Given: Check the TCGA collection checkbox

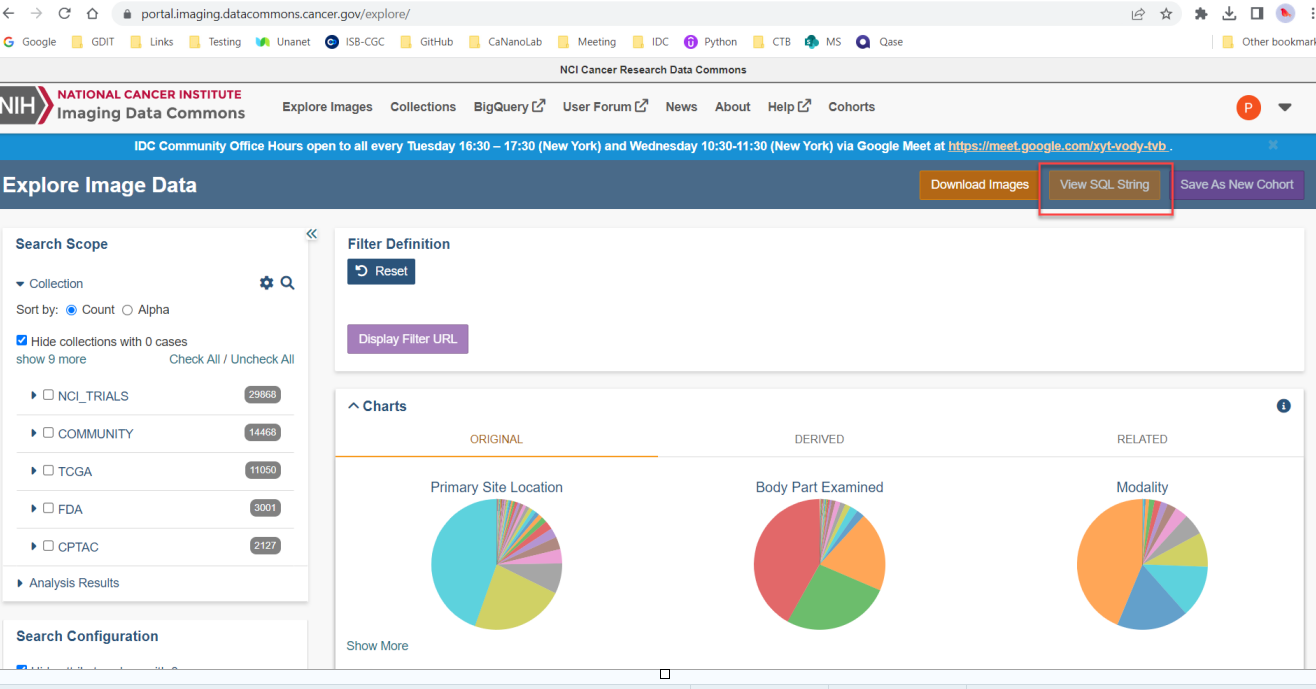Looking at the screenshot, I should pyautogui.click(x=47, y=470).
